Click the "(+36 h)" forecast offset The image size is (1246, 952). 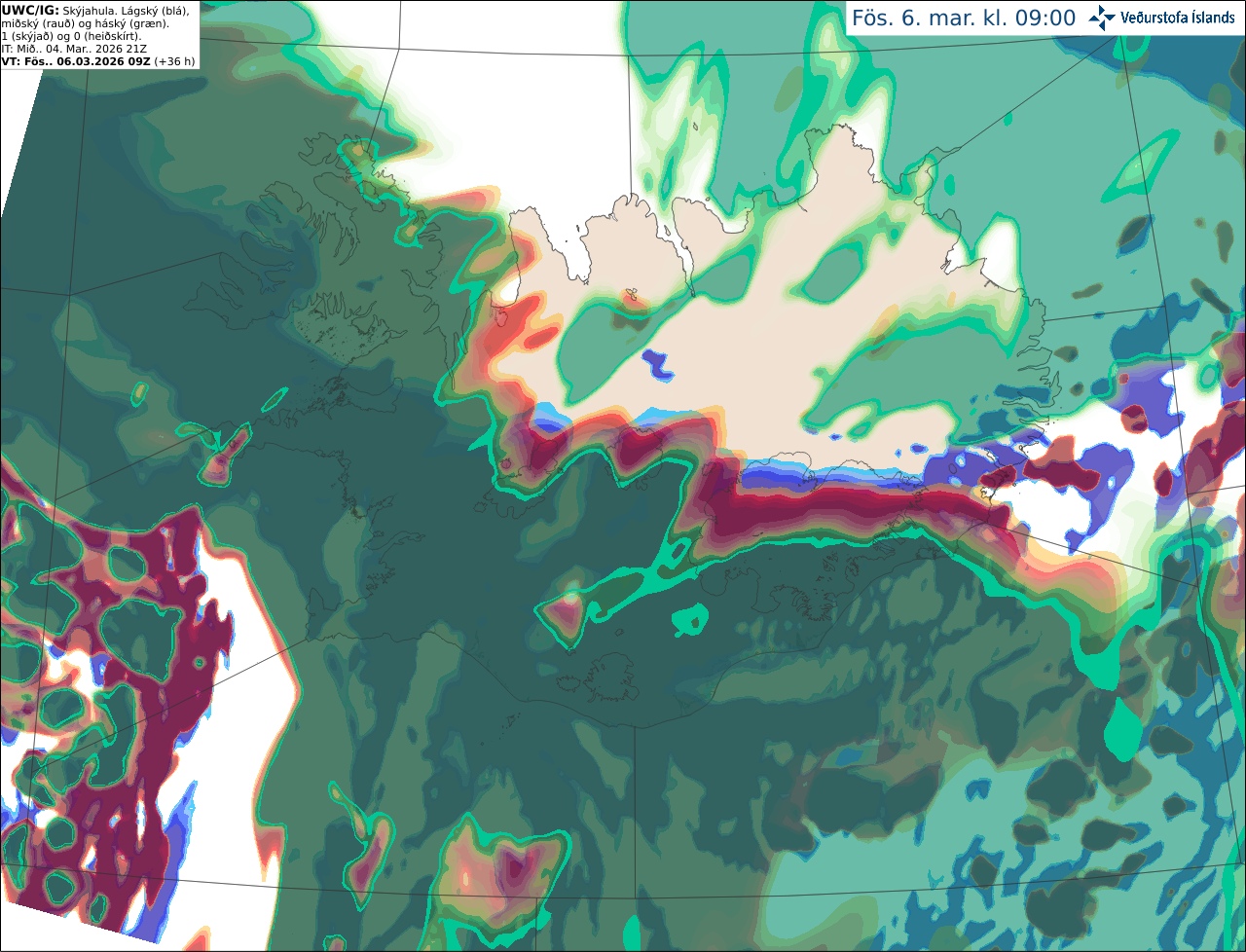click(174, 61)
